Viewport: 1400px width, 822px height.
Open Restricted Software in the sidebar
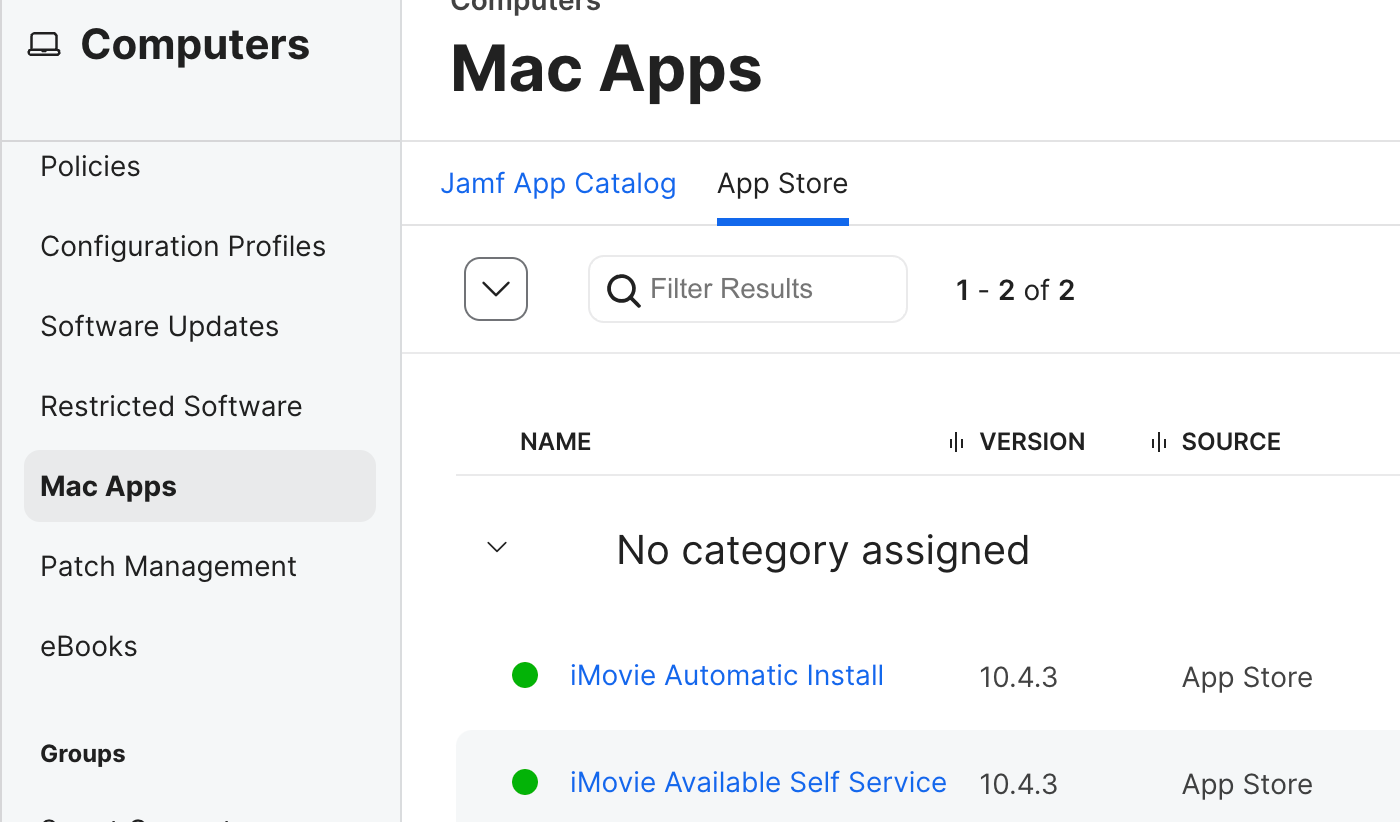point(171,406)
